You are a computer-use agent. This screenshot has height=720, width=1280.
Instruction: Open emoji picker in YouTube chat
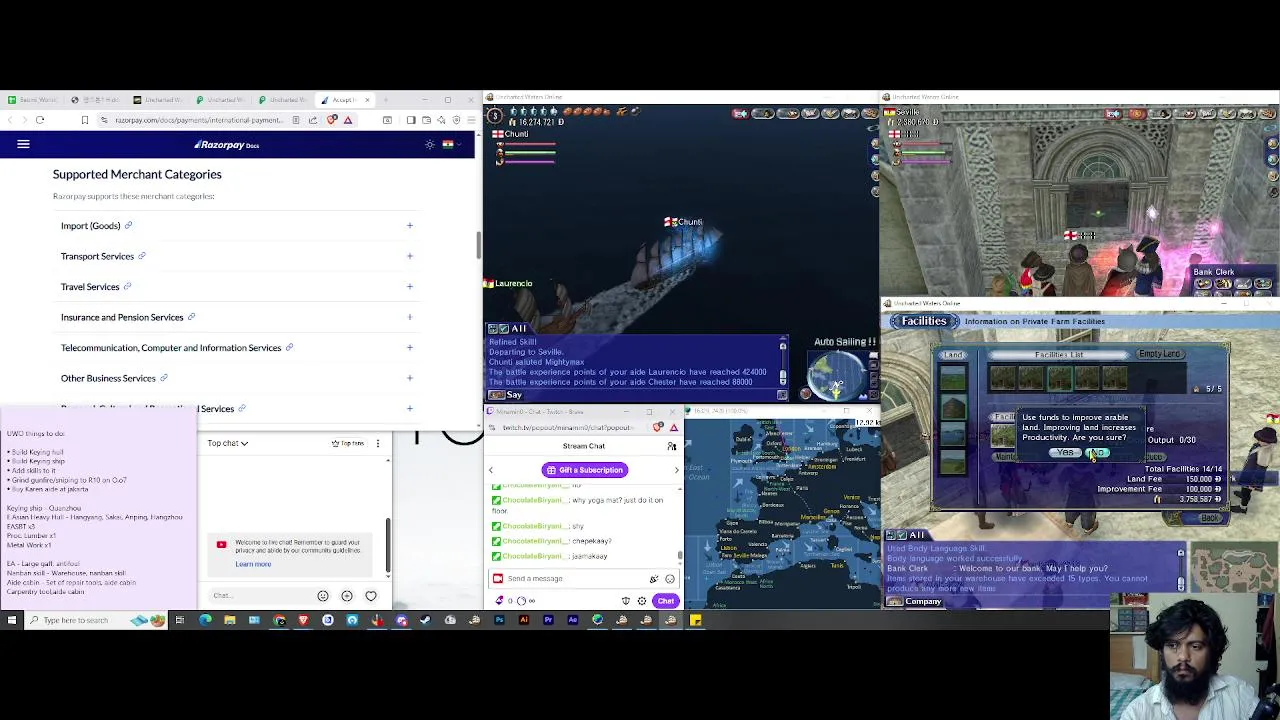(x=323, y=596)
